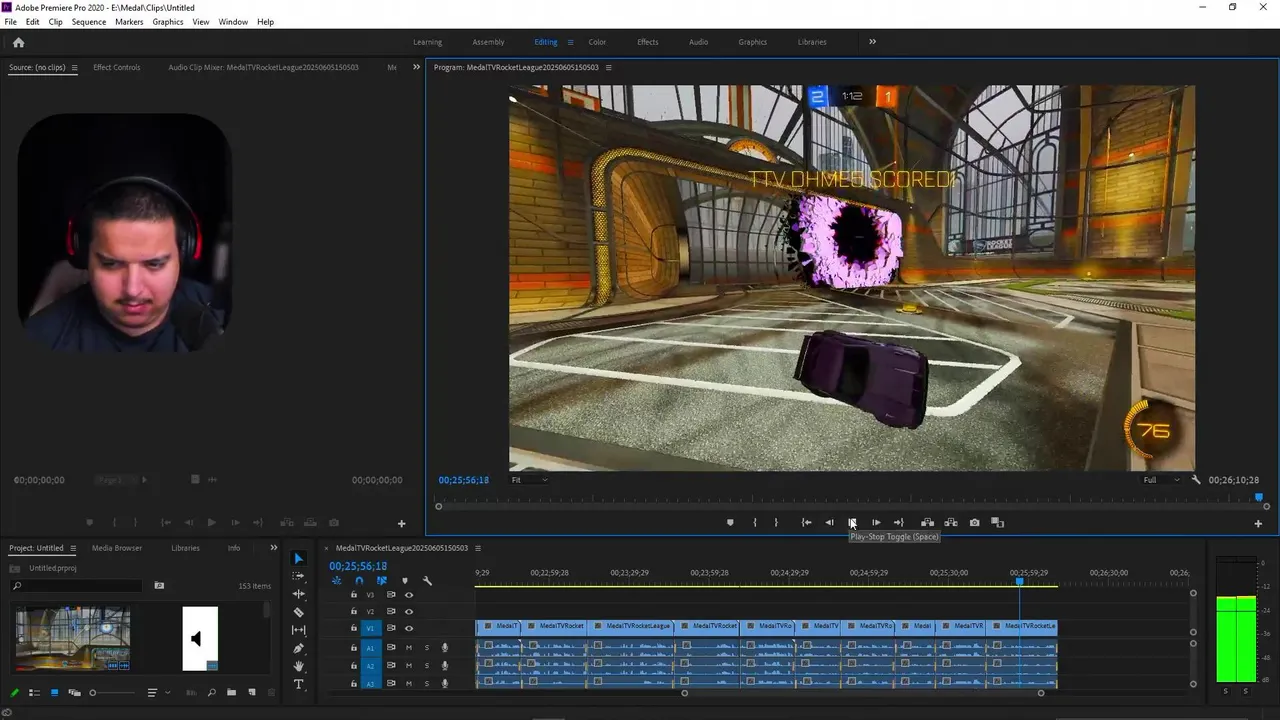This screenshot has height=720, width=1280.
Task: Mute audio track A1
Action: [408, 648]
